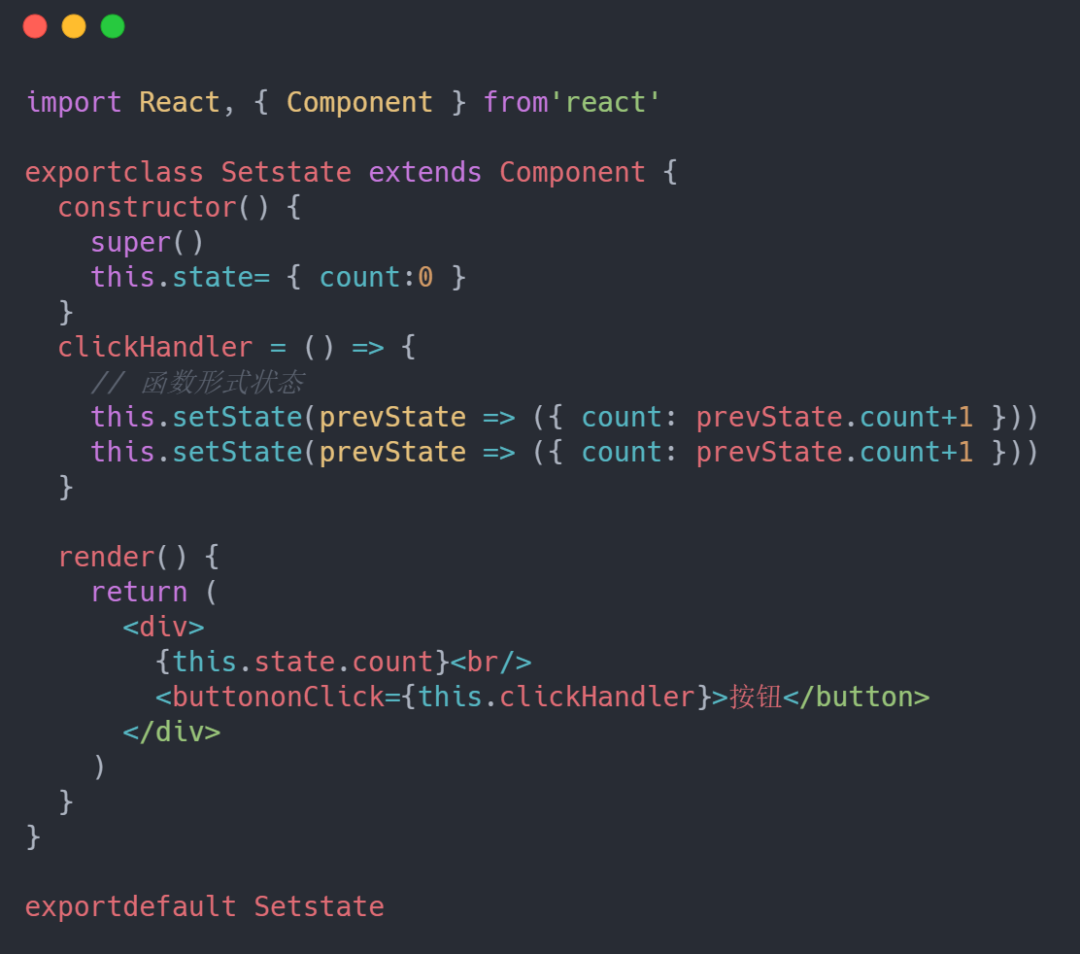
Task: Click the word 'Setstate' in class declaration
Action: click(286, 172)
